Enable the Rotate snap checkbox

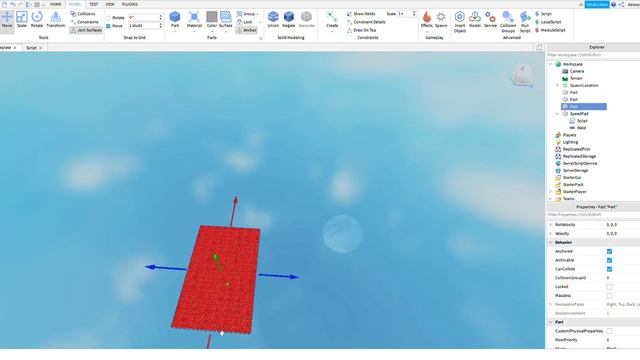[x=108, y=18]
